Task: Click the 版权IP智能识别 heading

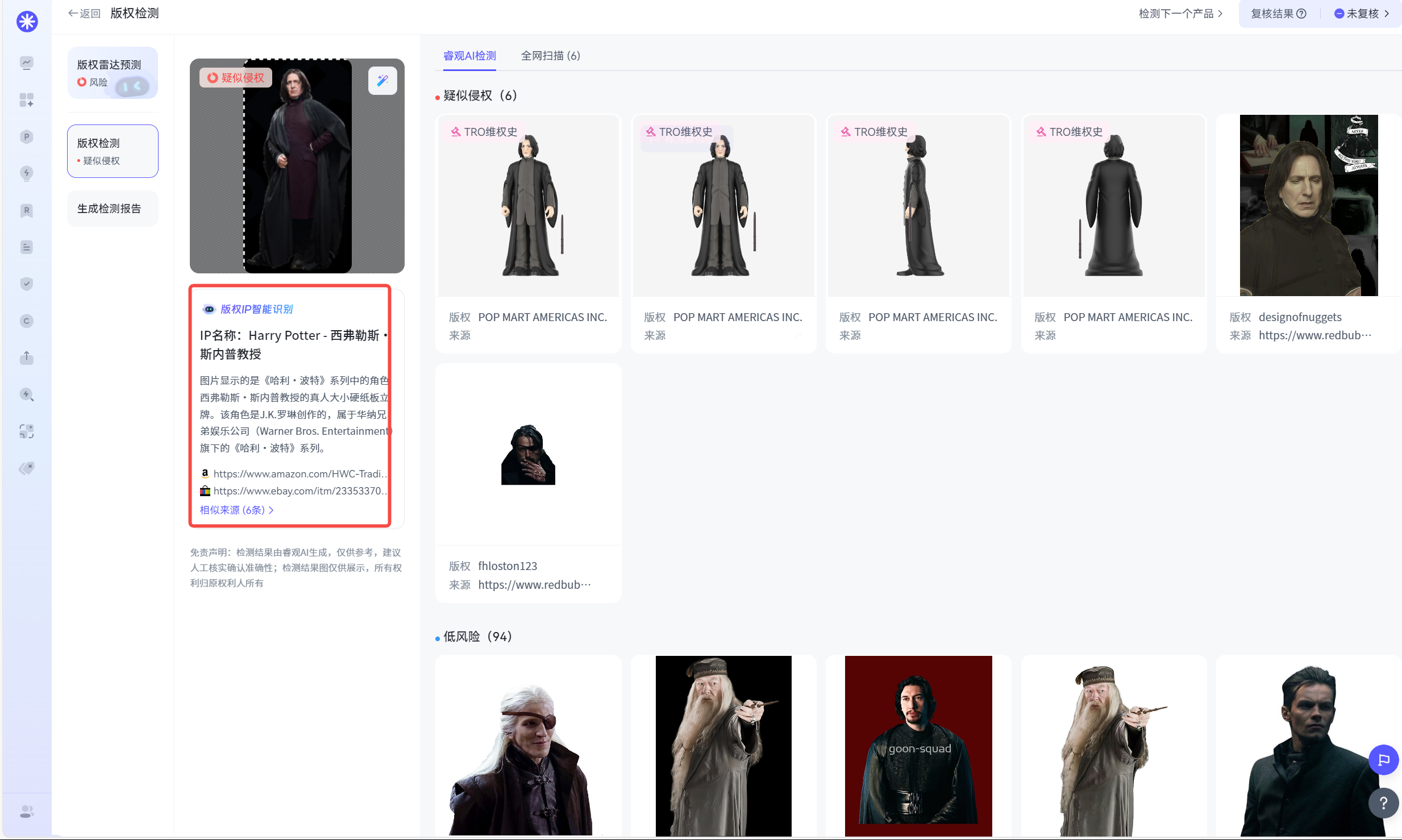Action: coord(256,309)
